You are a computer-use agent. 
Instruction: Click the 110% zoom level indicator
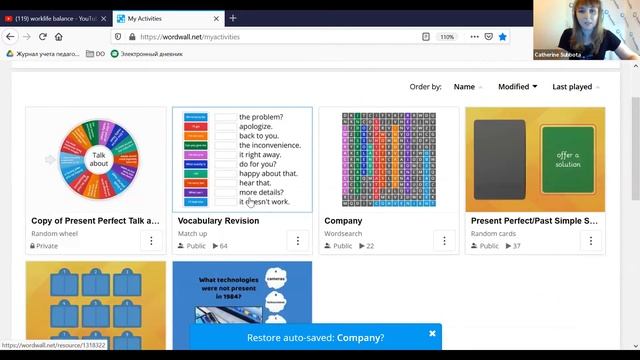447,37
